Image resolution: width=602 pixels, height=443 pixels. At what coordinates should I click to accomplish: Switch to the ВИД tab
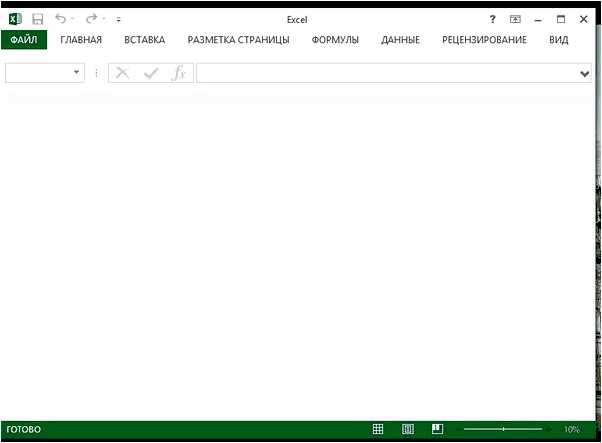point(559,40)
